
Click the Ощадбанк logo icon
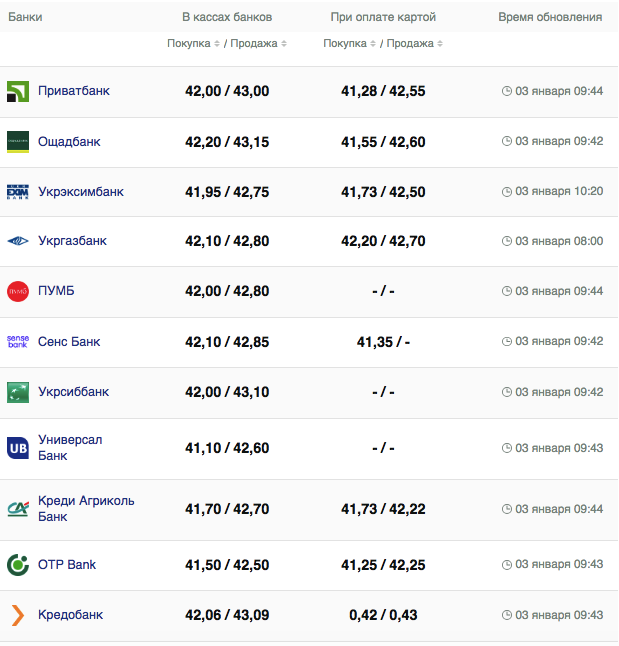[x=18, y=142]
